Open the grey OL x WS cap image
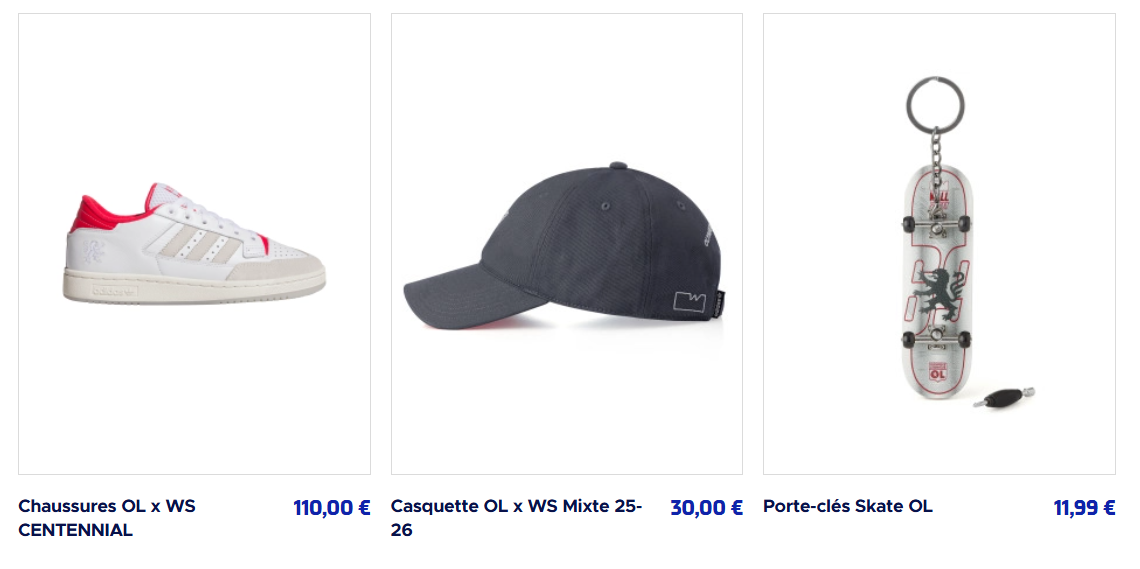The image size is (1140, 569). click(x=566, y=243)
